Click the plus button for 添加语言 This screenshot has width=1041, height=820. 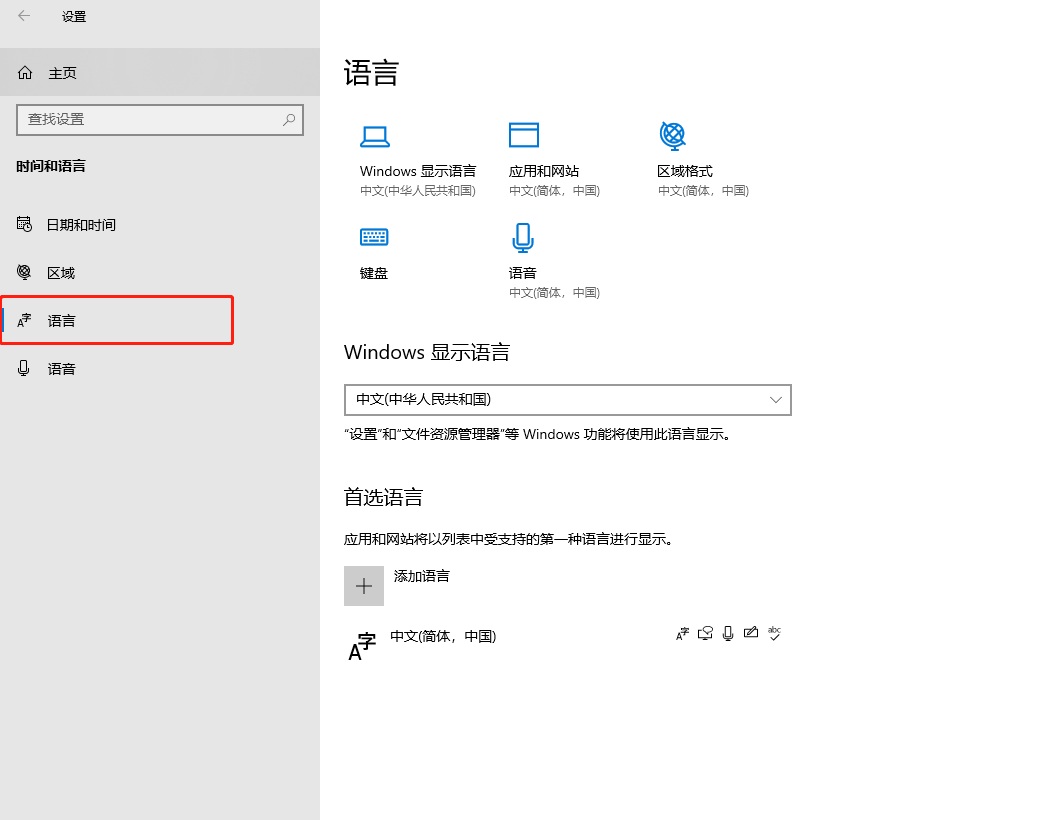coord(364,586)
